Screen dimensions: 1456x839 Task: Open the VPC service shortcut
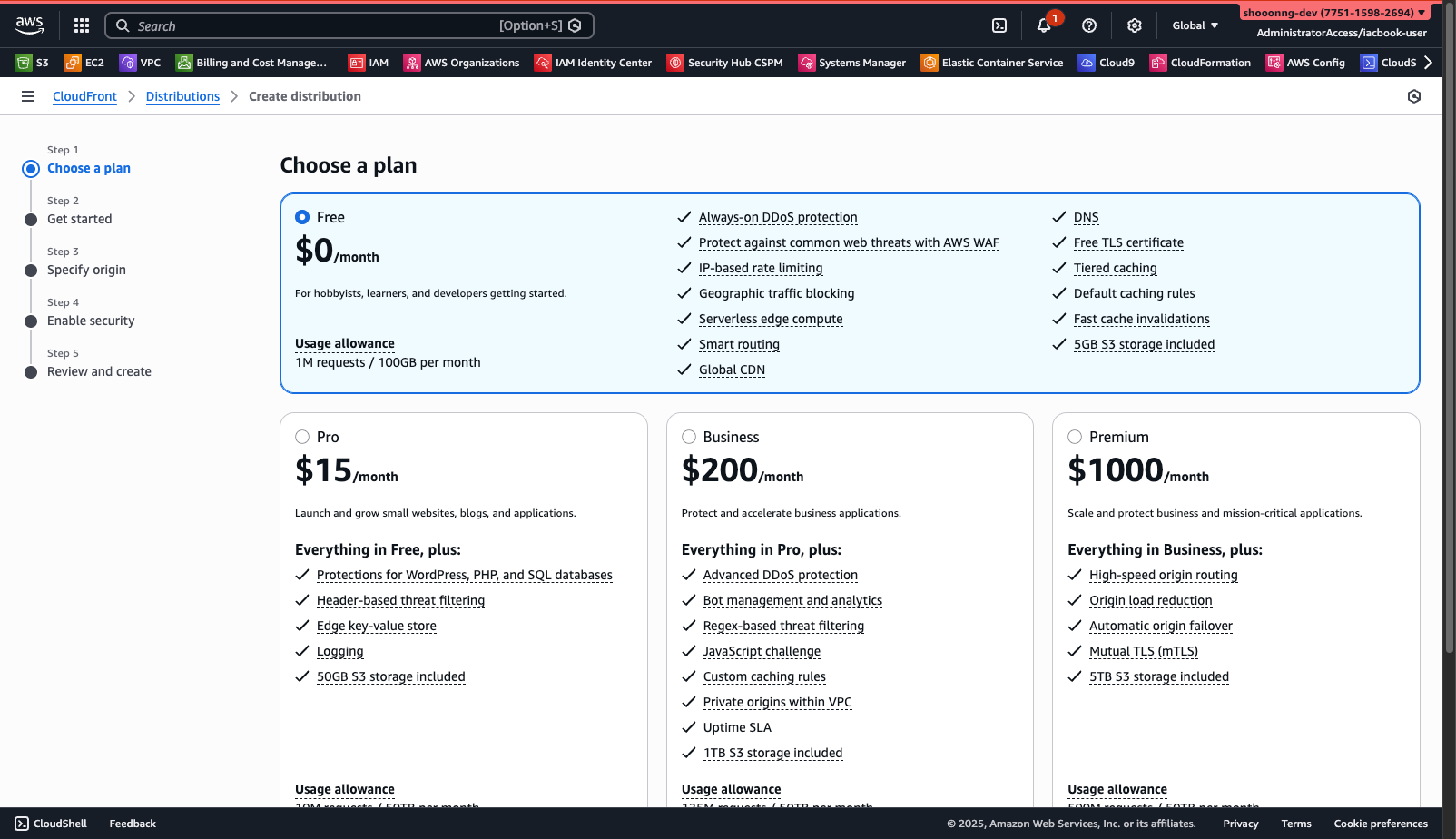140,63
